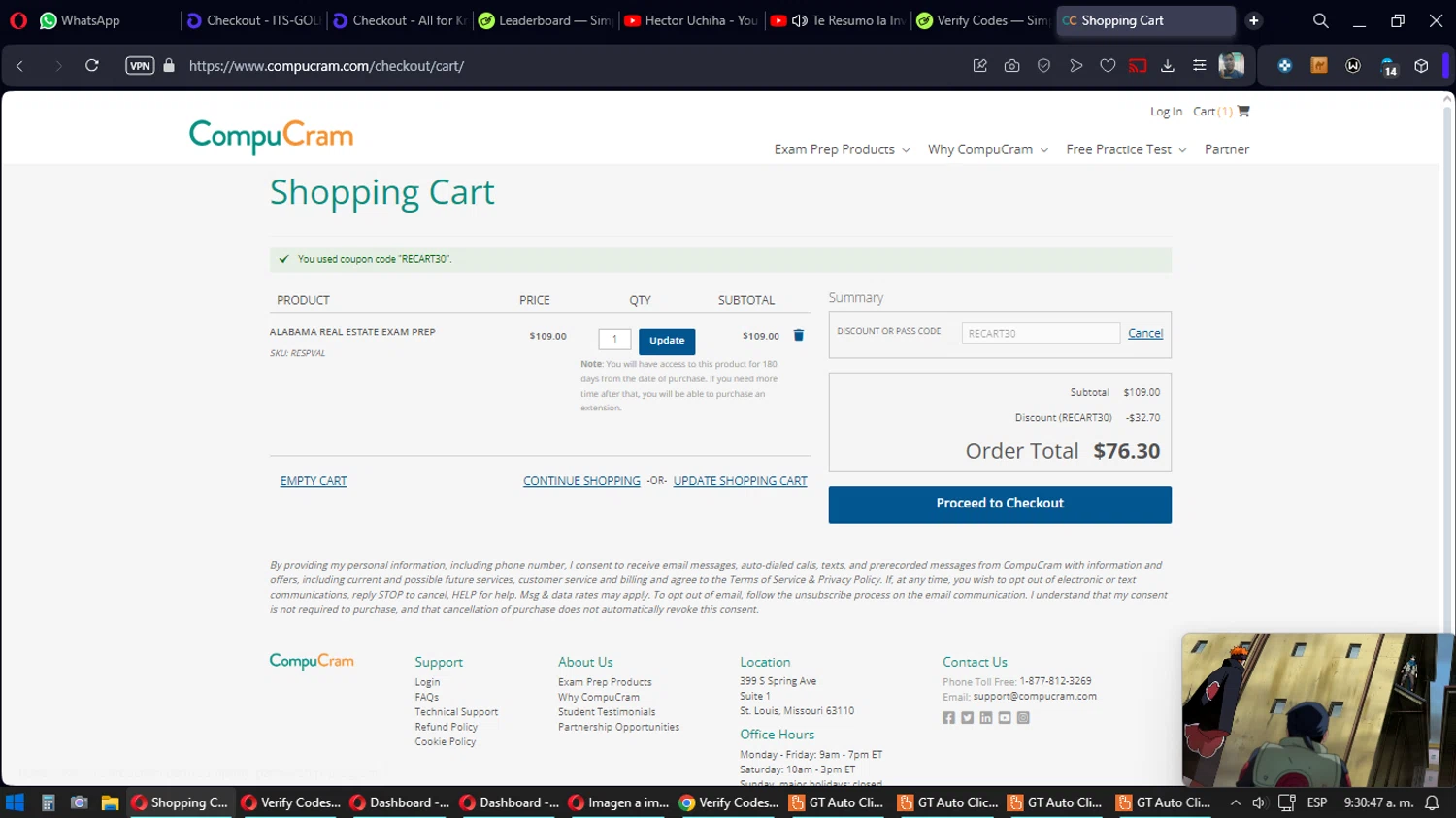This screenshot has width=1456, height=818.
Task: Open FAQs in the footer Support list
Action: [x=427, y=697]
